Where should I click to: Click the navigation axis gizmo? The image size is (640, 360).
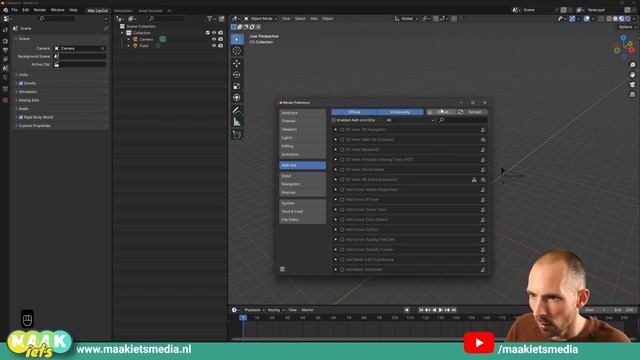point(624,47)
